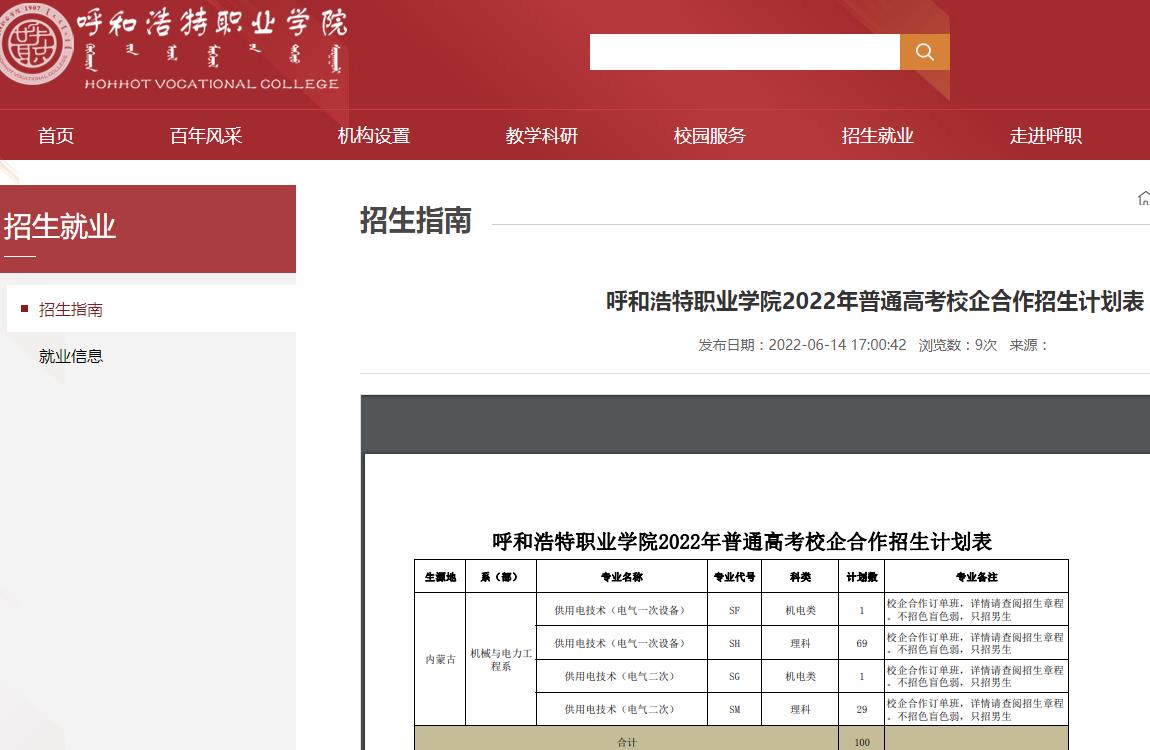Click the 系（部） table header
Image resolution: width=1150 pixels, height=750 pixels.
[x=500, y=577]
